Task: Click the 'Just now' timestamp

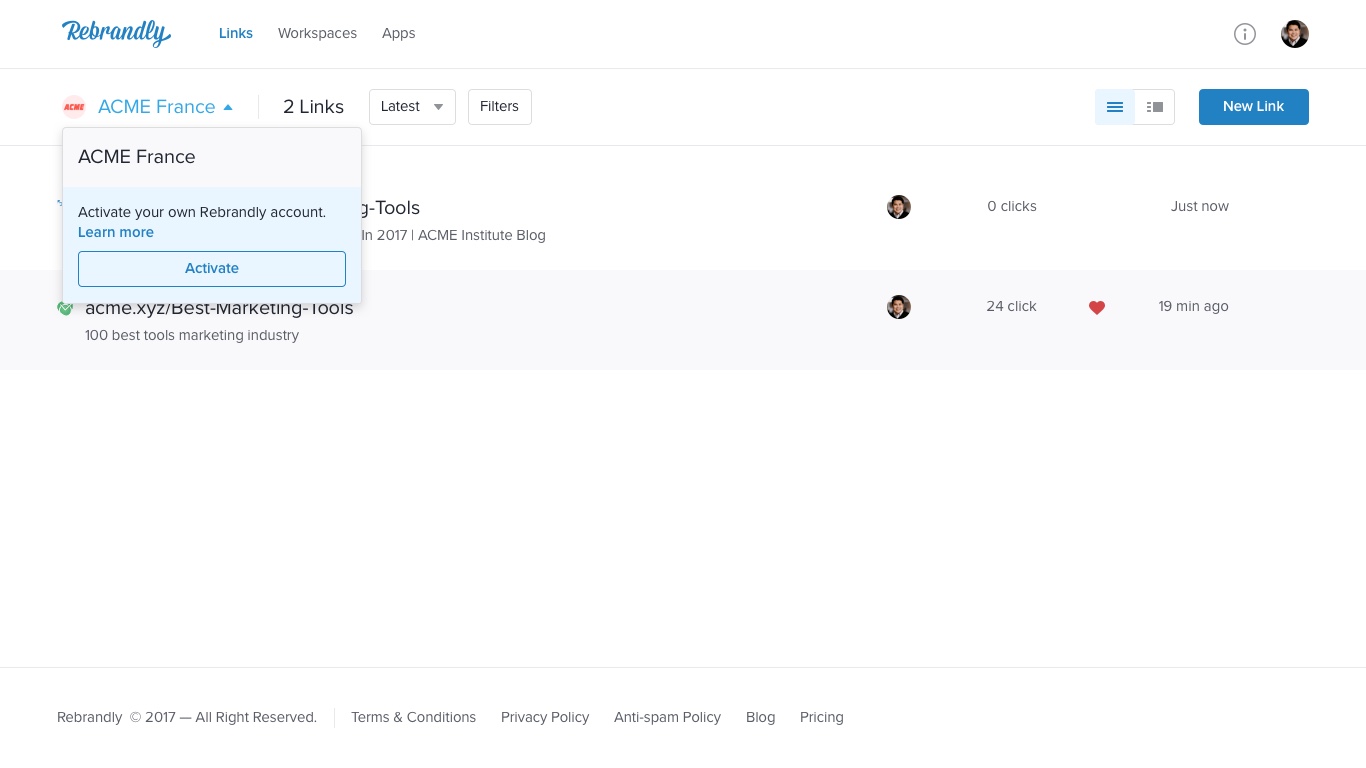Action: pyautogui.click(x=1200, y=206)
